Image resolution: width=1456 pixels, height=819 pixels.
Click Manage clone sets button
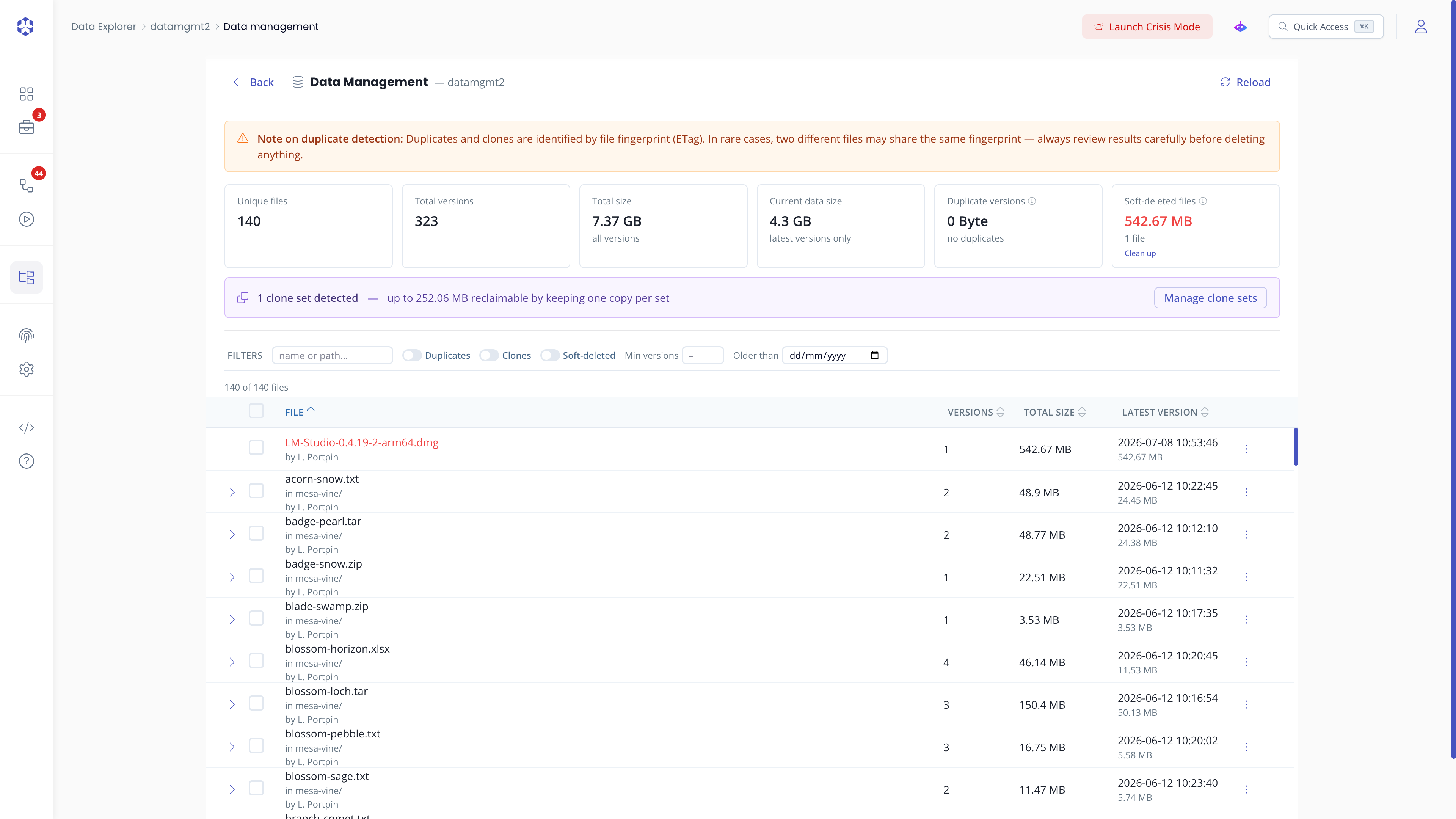[1210, 298]
